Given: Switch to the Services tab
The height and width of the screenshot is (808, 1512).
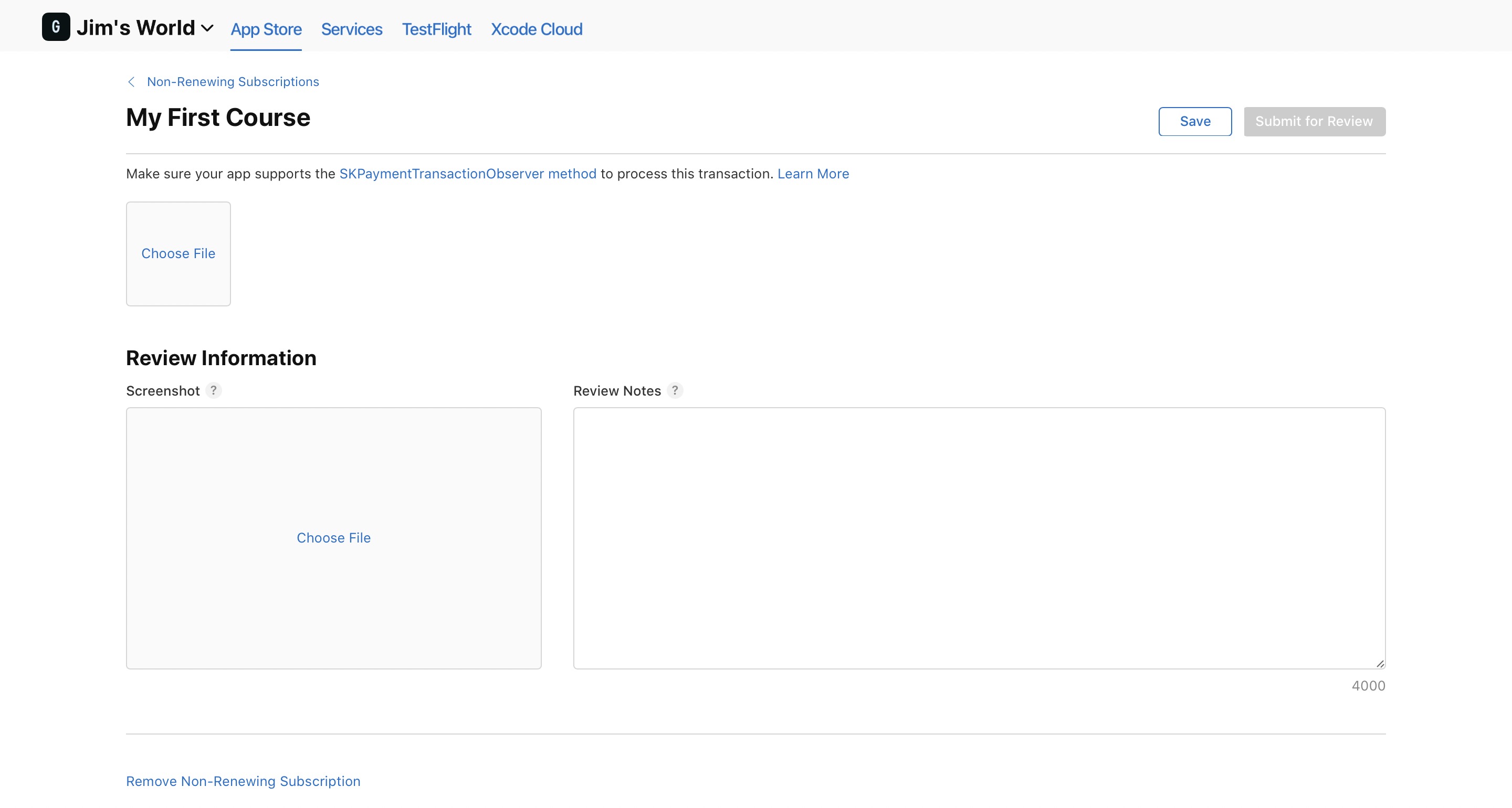Looking at the screenshot, I should pos(351,29).
